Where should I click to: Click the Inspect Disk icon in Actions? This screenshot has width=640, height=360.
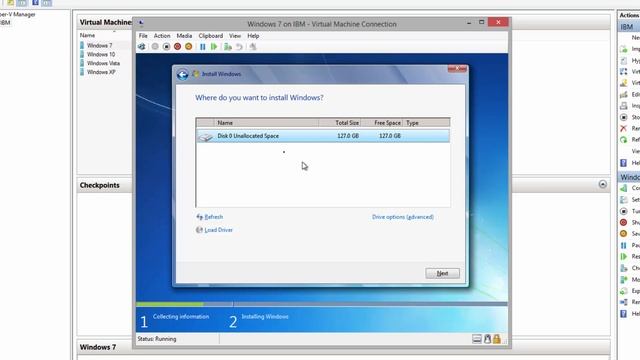click(x=623, y=106)
